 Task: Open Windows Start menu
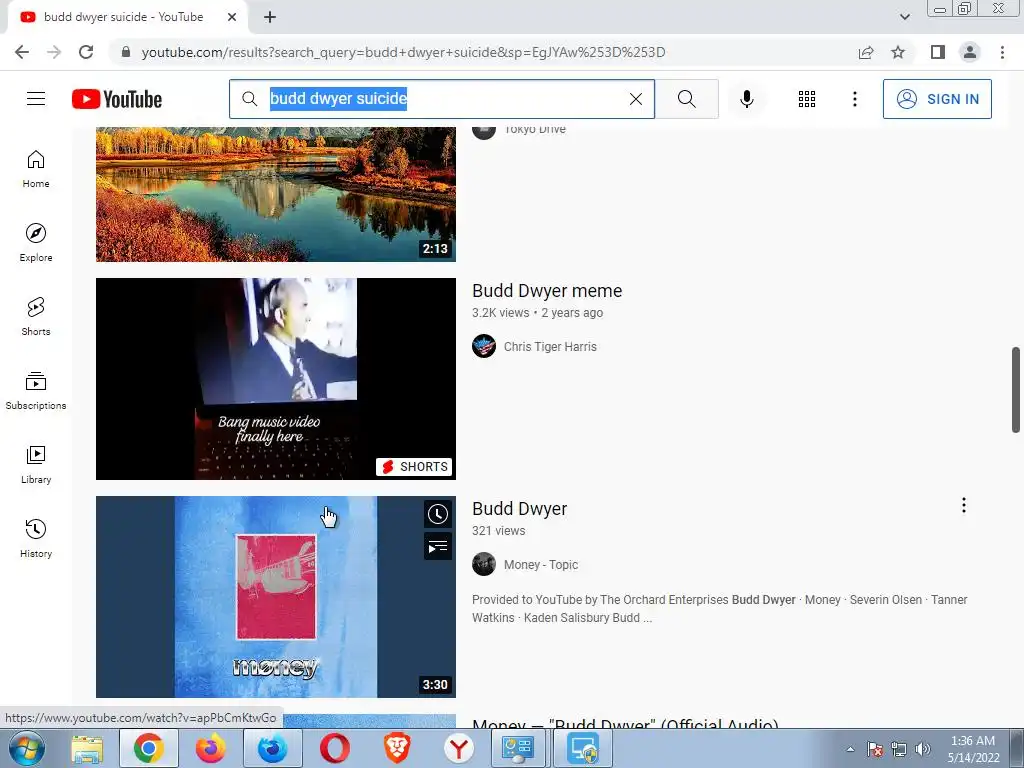(x=27, y=748)
